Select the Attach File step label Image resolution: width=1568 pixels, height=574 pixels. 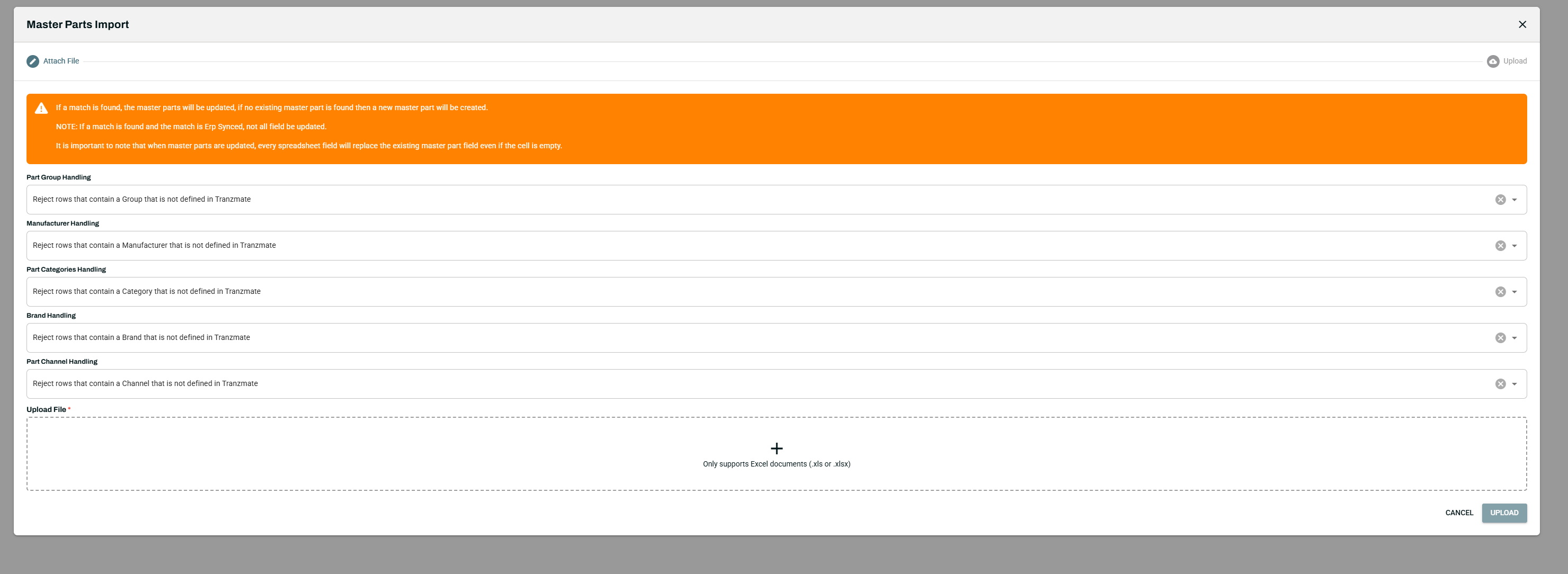pos(61,61)
